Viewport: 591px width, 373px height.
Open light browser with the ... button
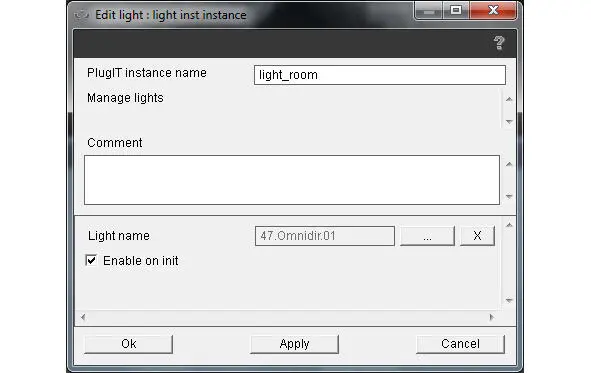coord(427,236)
